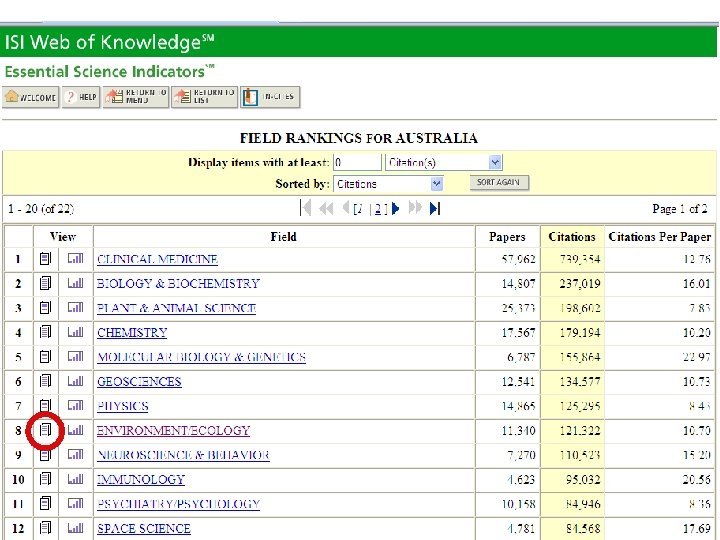
Task: Click the 'Page 1 of 2' text
Action: (680, 209)
